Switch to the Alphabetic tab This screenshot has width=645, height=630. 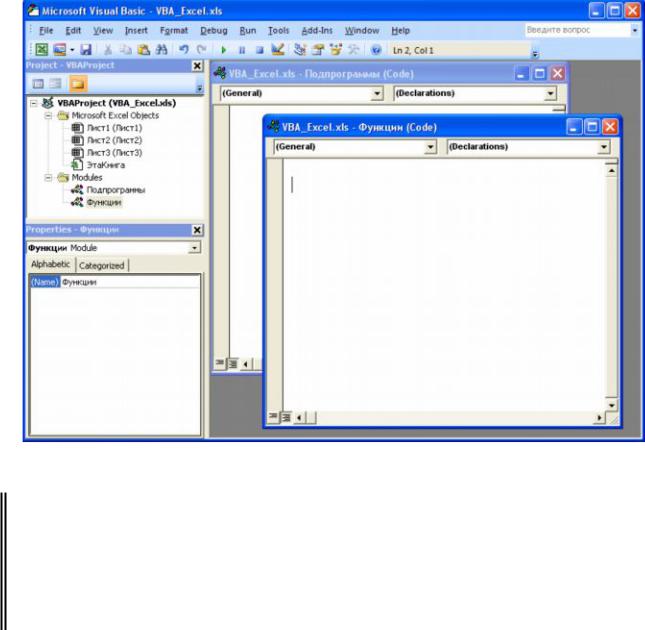pyautogui.click(x=51, y=264)
